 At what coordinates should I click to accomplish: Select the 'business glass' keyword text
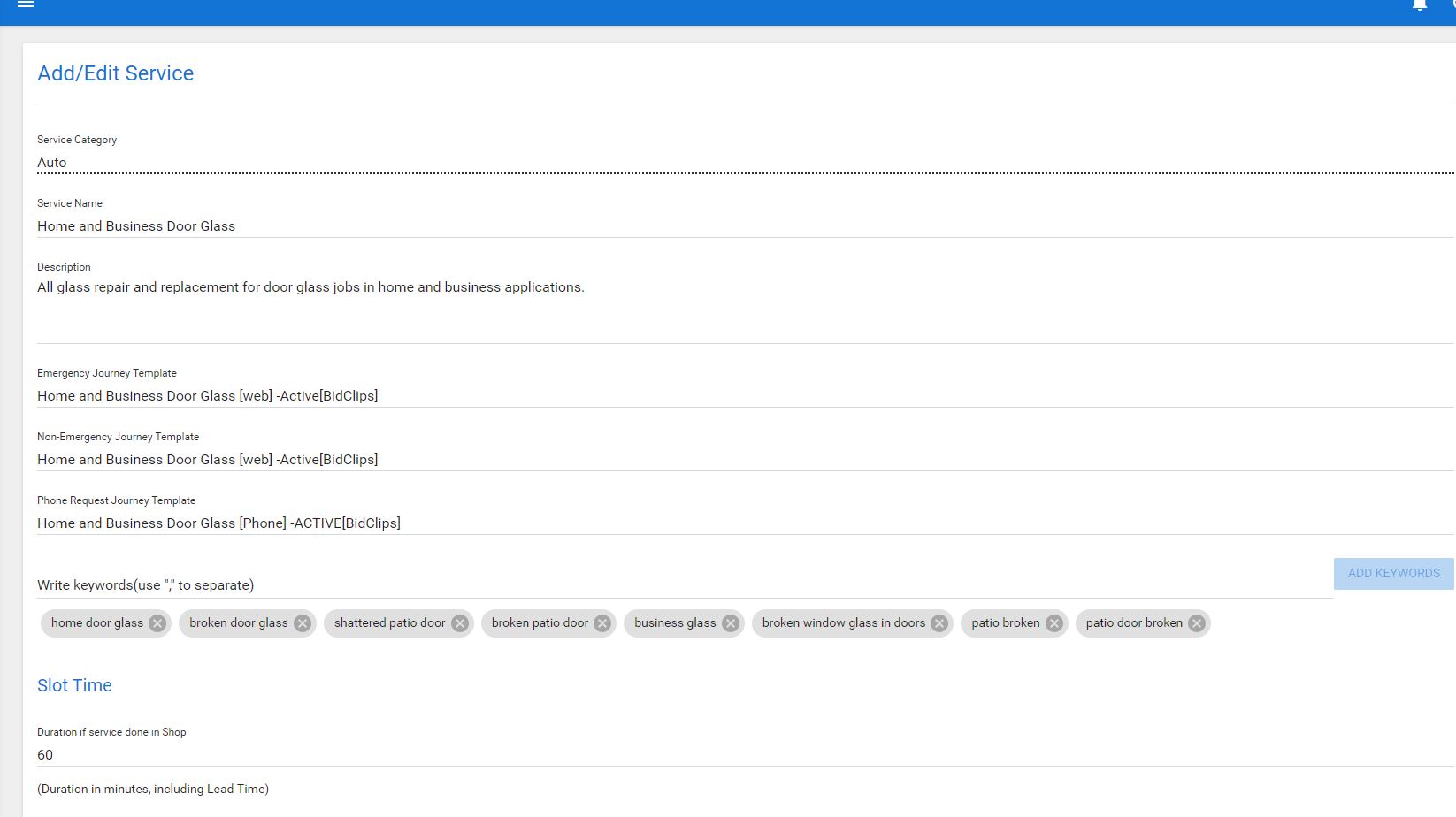675,623
